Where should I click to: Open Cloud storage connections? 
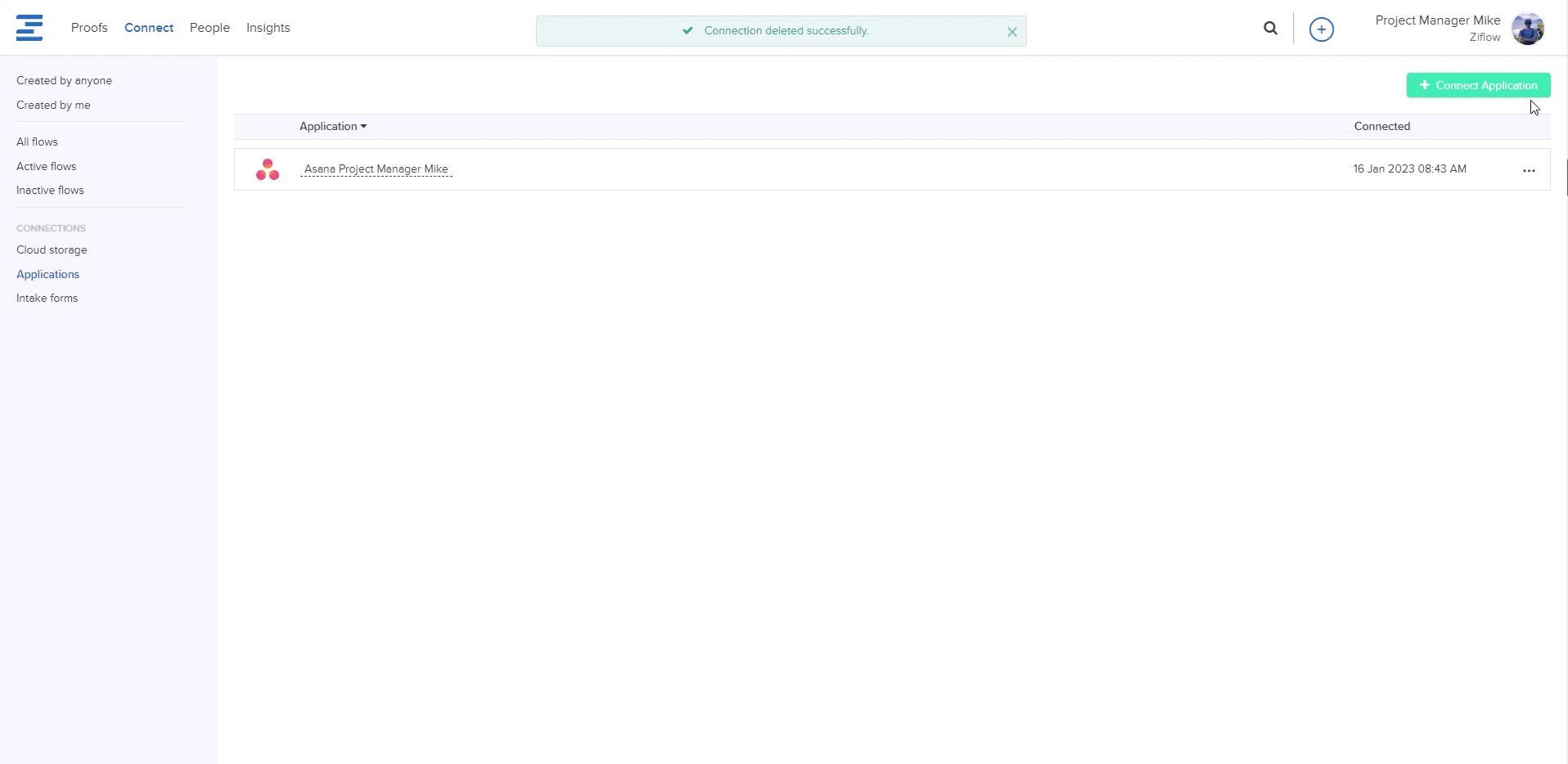(52, 250)
